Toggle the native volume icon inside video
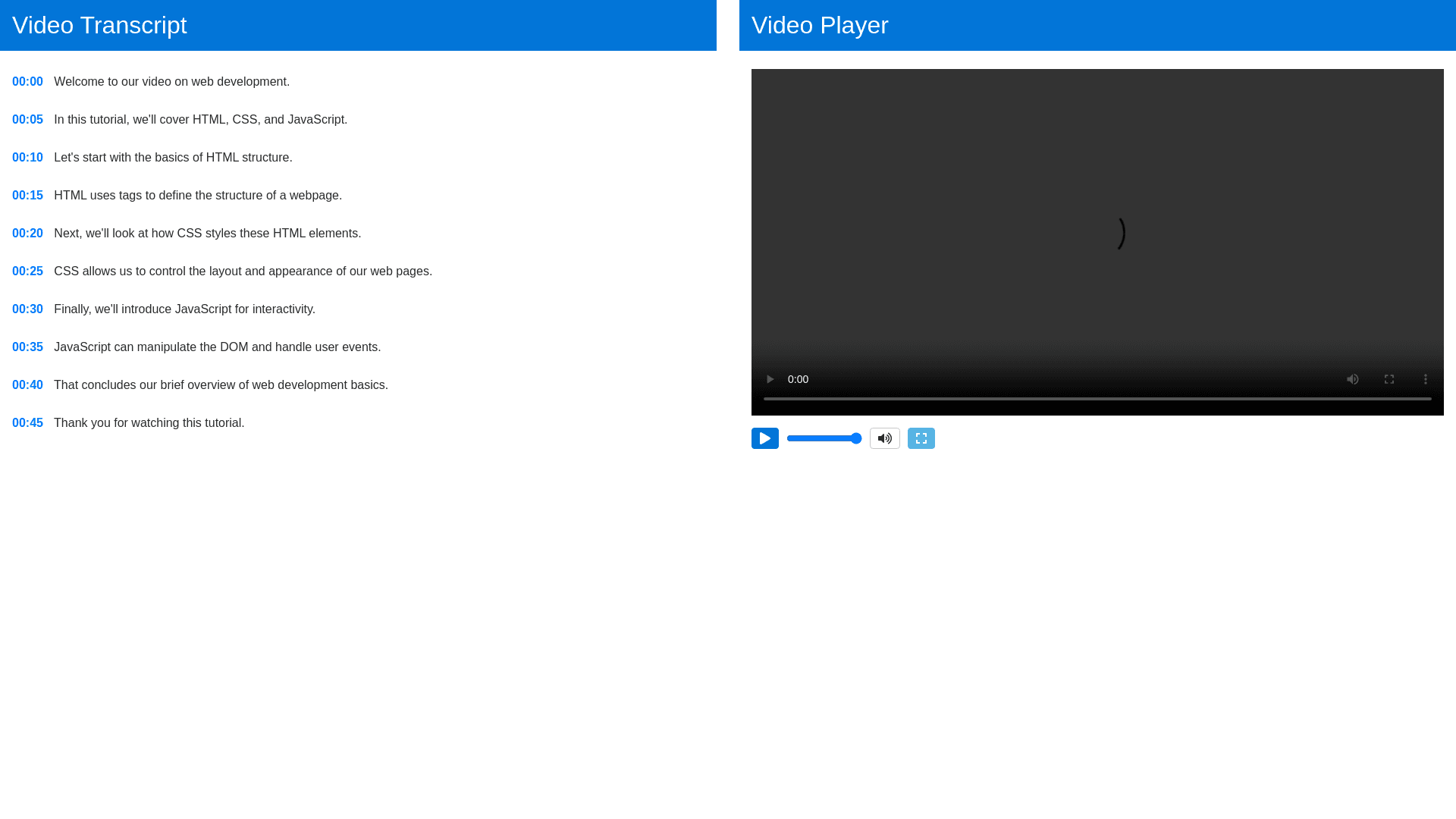The width and height of the screenshot is (1456, 819). point(1352,379)
